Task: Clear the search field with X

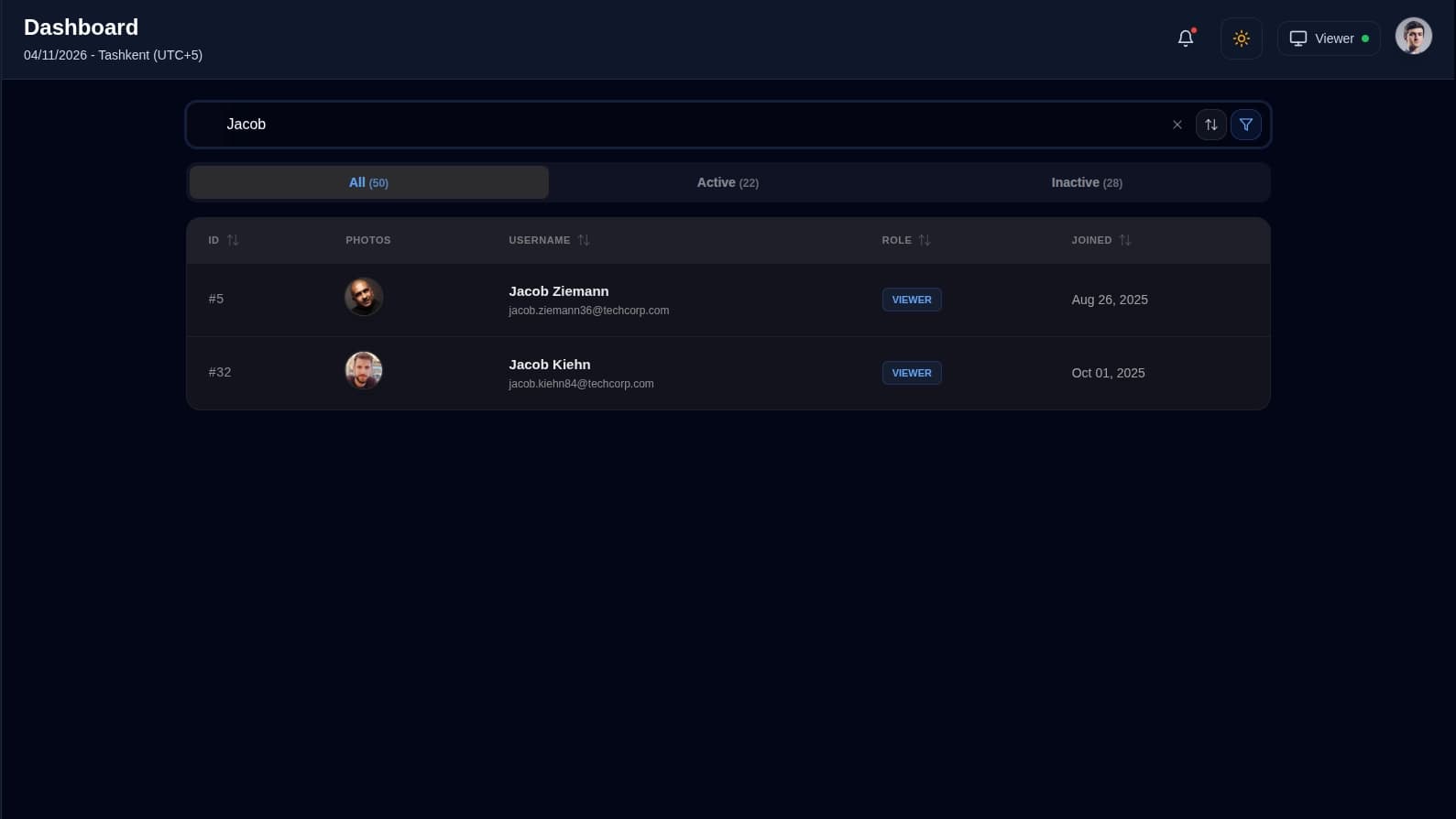Action: tap(1177, 125)
